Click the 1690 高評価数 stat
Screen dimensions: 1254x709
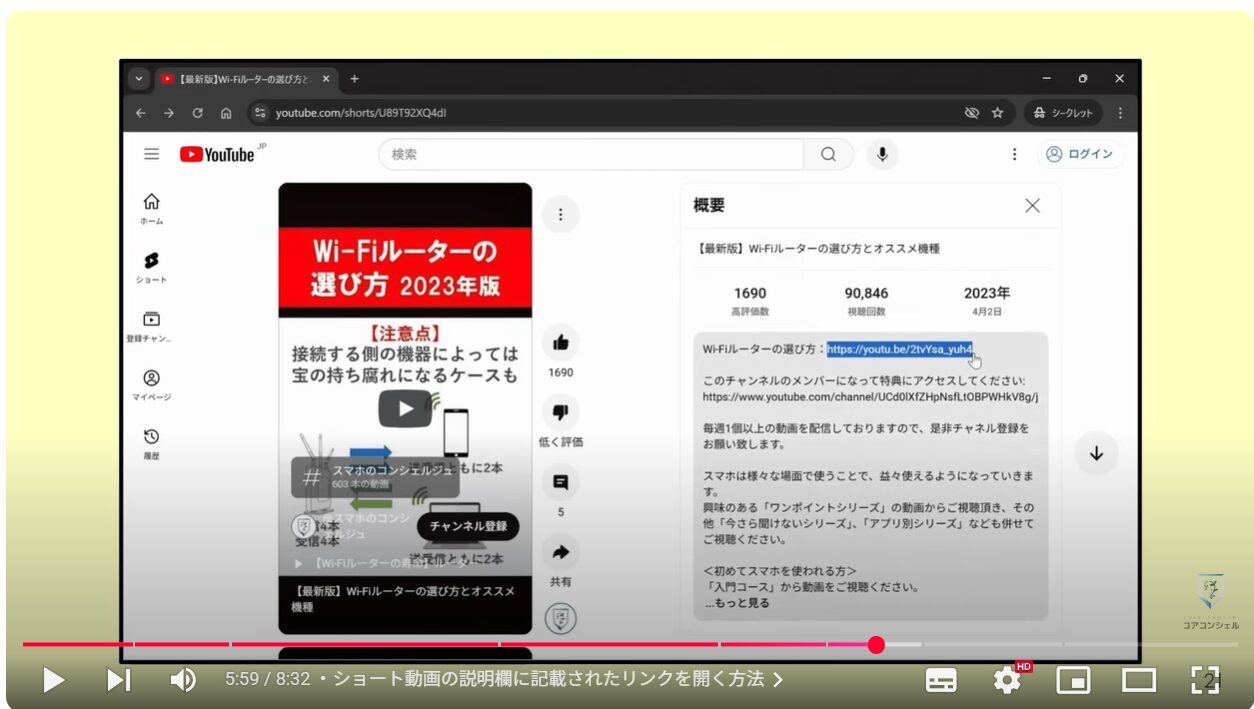750,300
